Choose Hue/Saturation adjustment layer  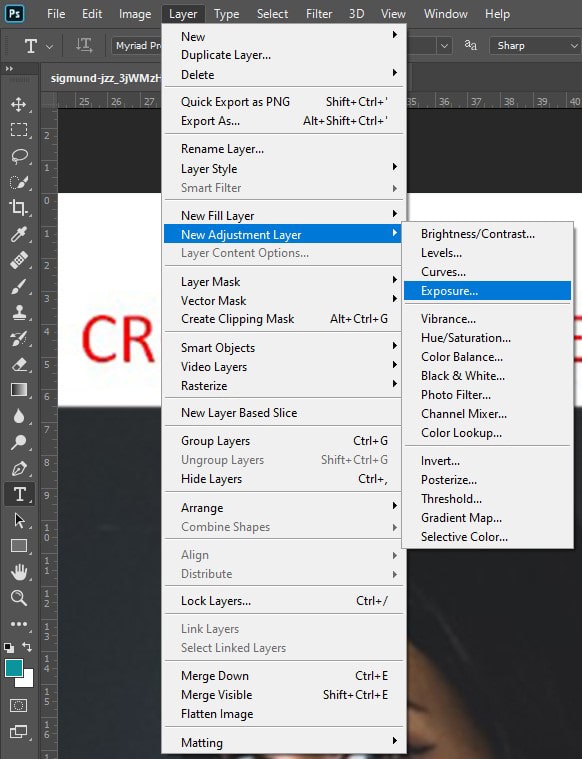488,338
